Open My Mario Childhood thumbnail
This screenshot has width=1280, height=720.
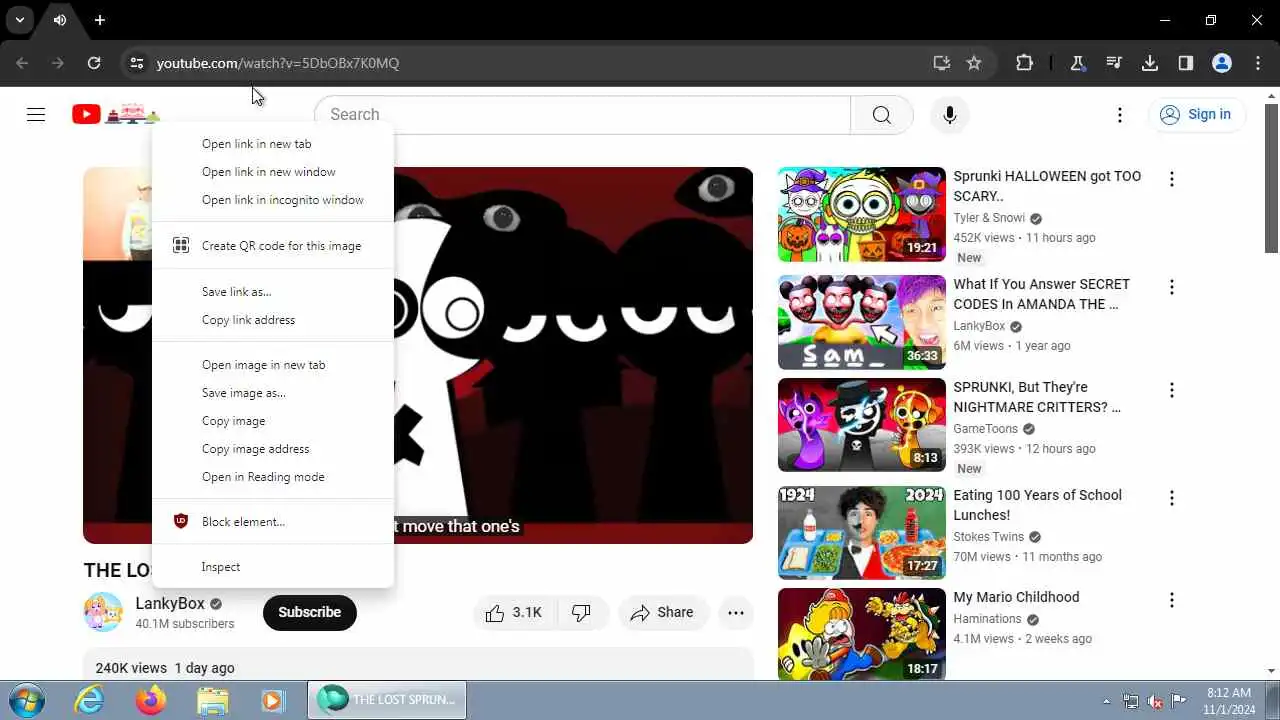[862, 634]
